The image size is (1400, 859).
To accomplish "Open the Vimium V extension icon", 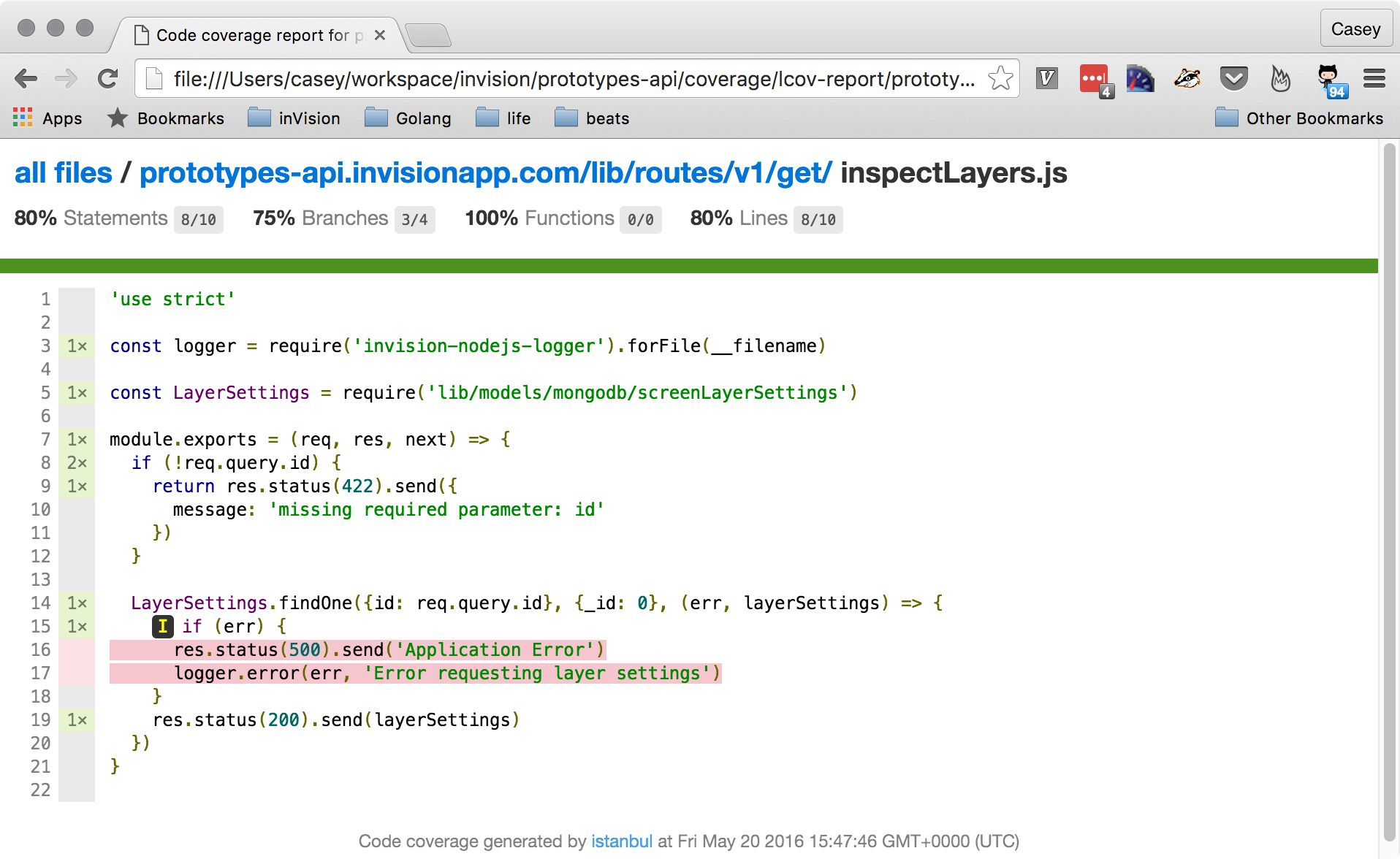I will click(1047, 78).
